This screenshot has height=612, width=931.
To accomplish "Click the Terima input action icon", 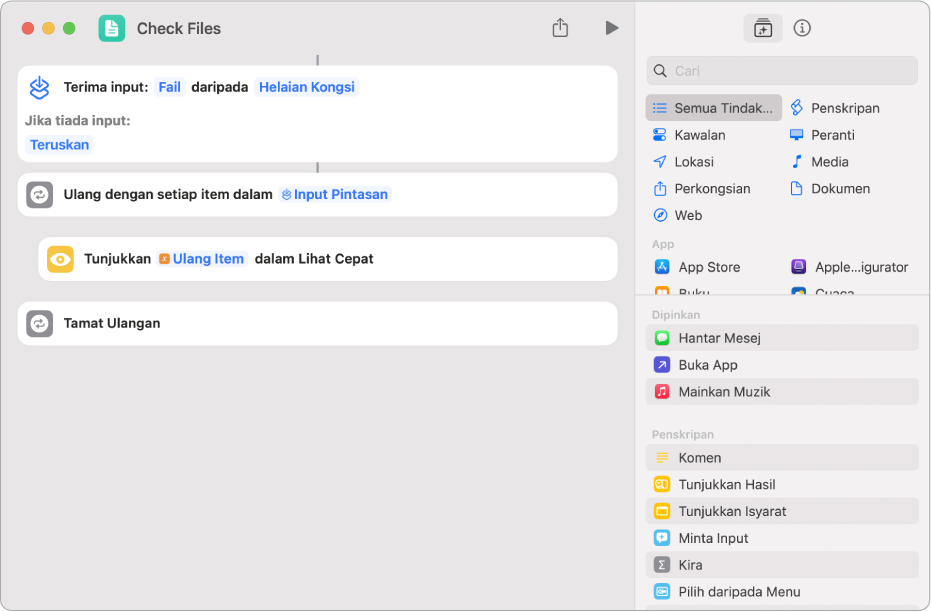I will [39, 87].
